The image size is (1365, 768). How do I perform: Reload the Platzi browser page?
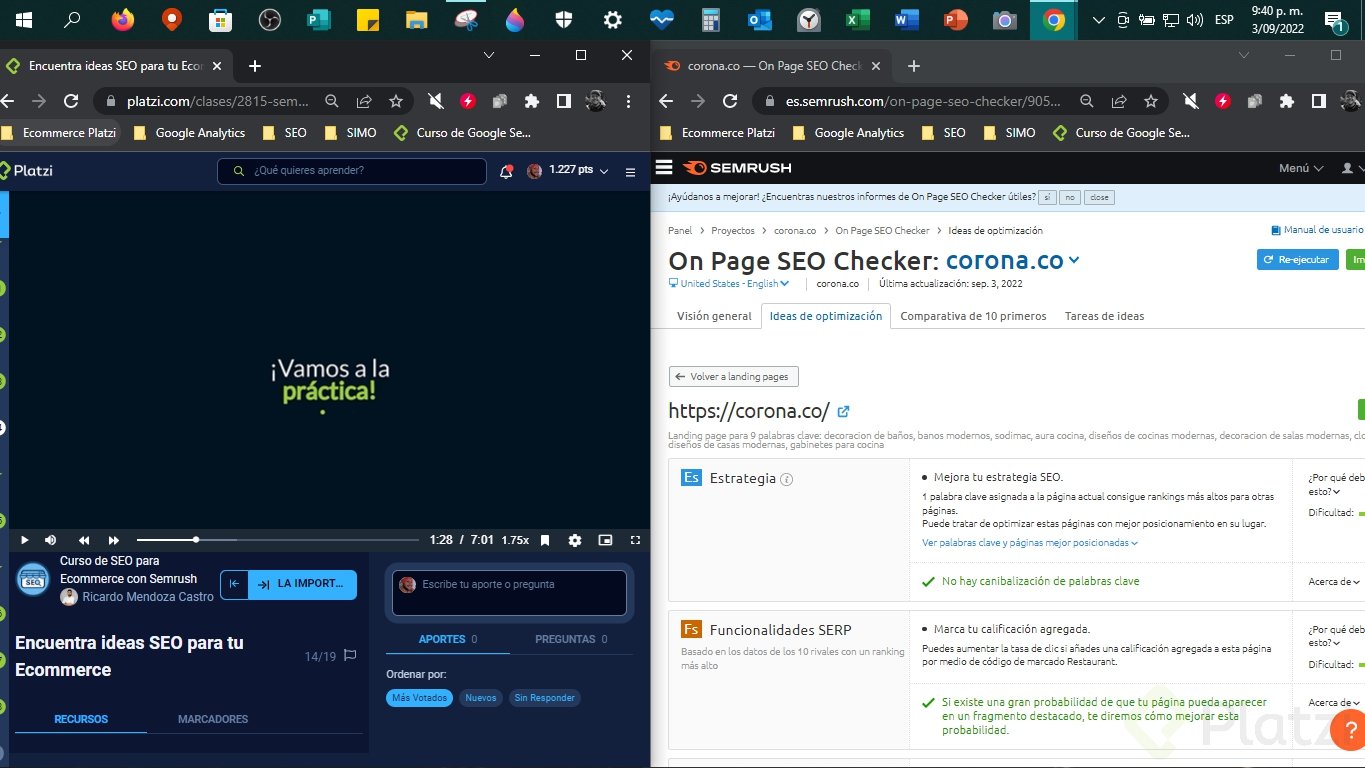(71, 101)
